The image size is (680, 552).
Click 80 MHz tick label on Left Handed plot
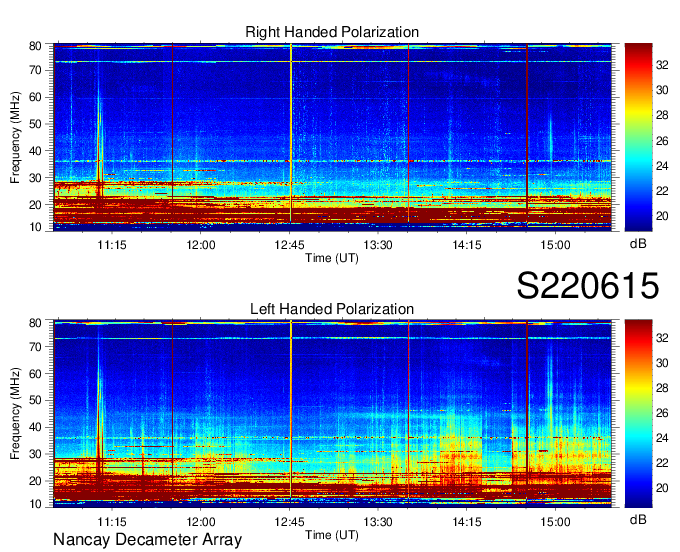click(x=35, y=323)
